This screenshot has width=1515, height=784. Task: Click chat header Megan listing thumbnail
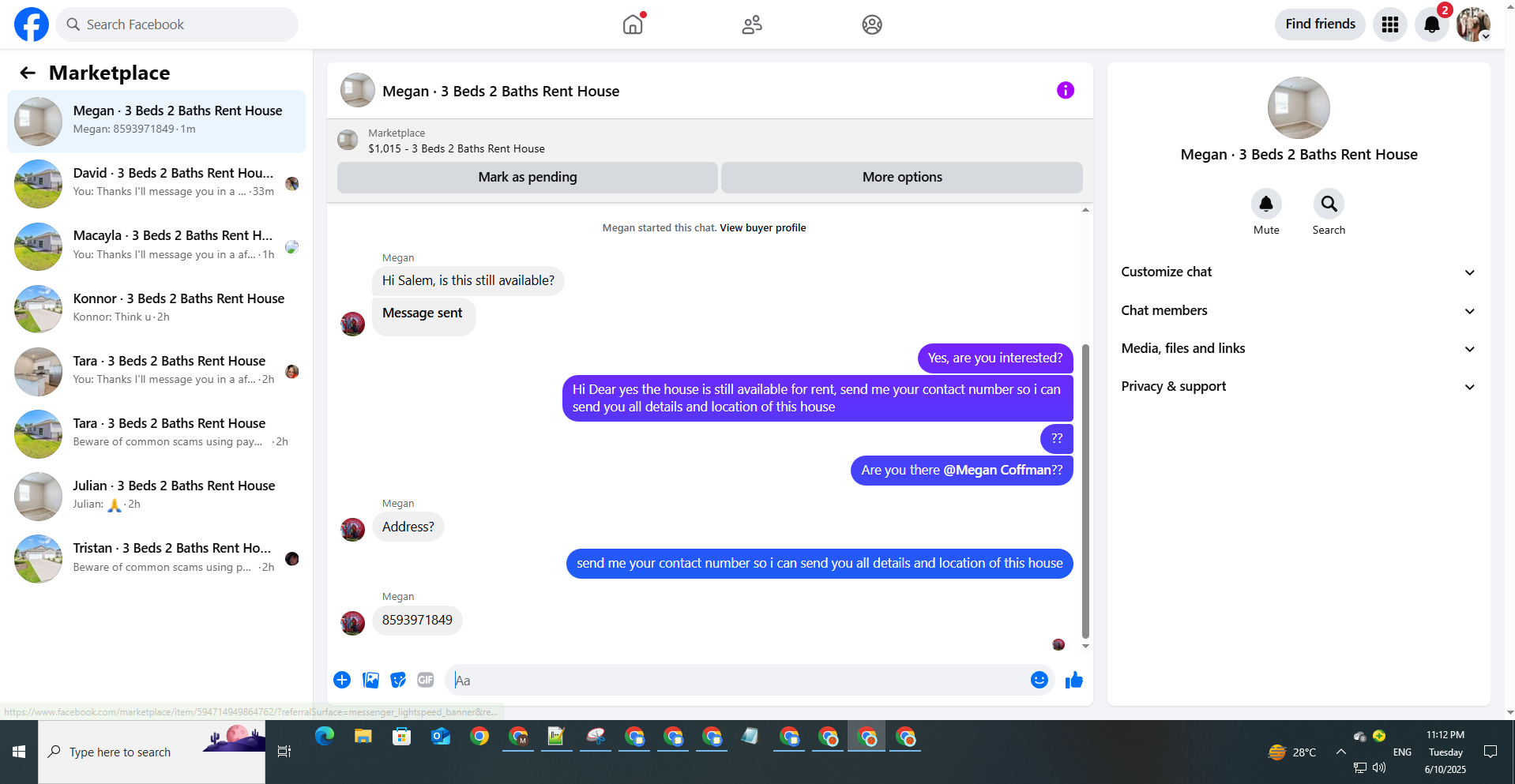click(358, 91)
